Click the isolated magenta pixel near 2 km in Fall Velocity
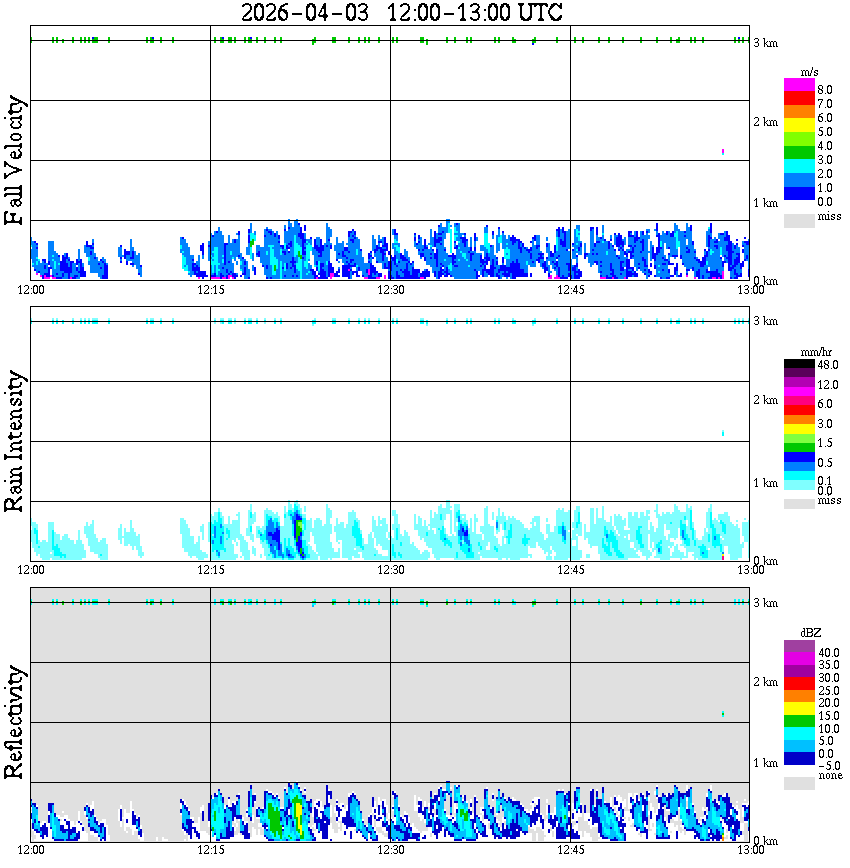This screenshot has height=868, width=850. 723,152
